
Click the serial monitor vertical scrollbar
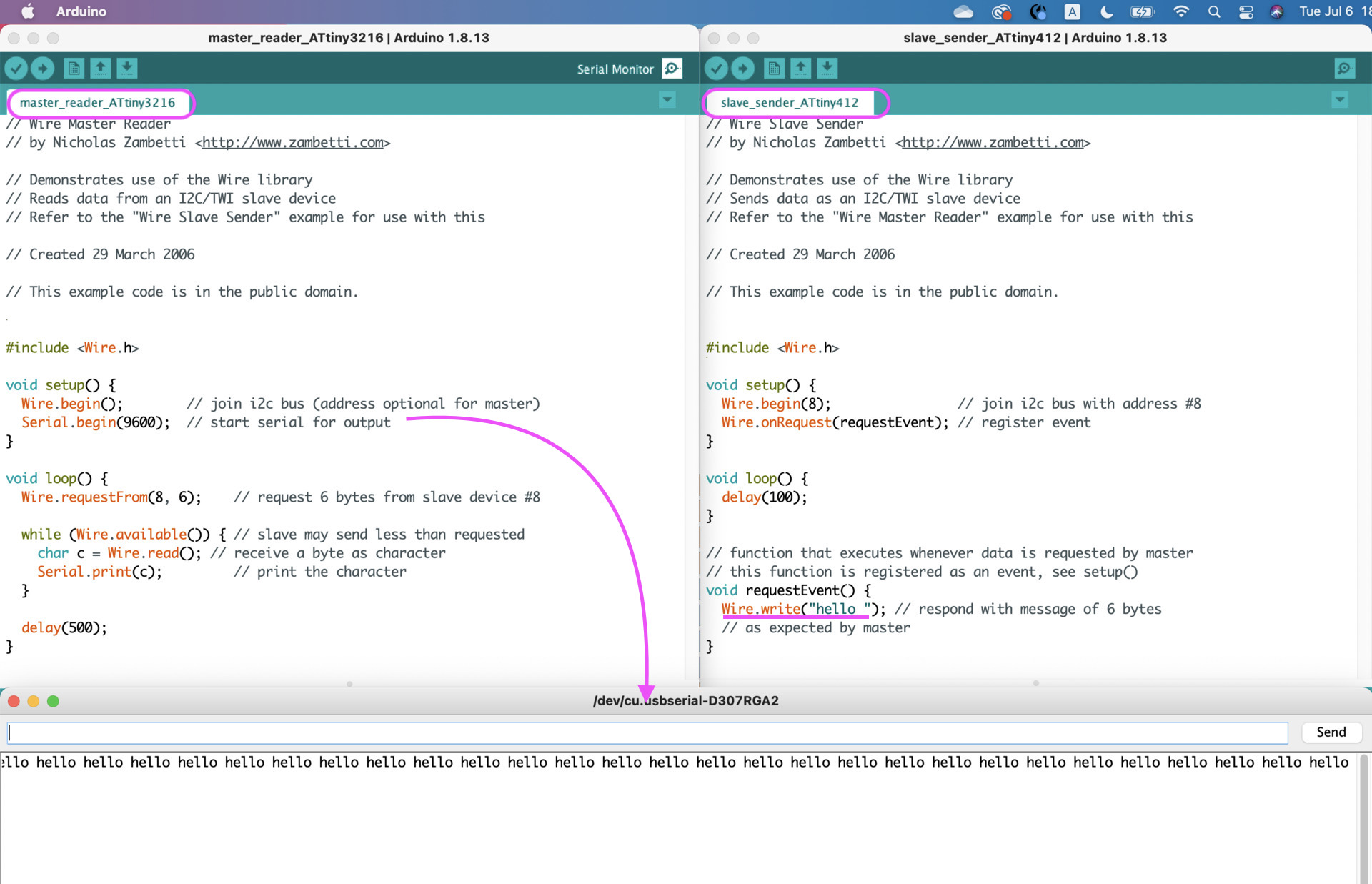click(1363, 818)
